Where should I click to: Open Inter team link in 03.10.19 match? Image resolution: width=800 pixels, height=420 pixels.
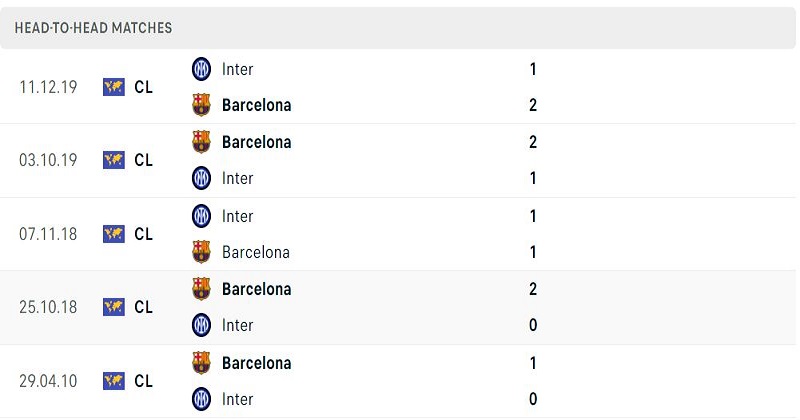(x=237, y=179)
